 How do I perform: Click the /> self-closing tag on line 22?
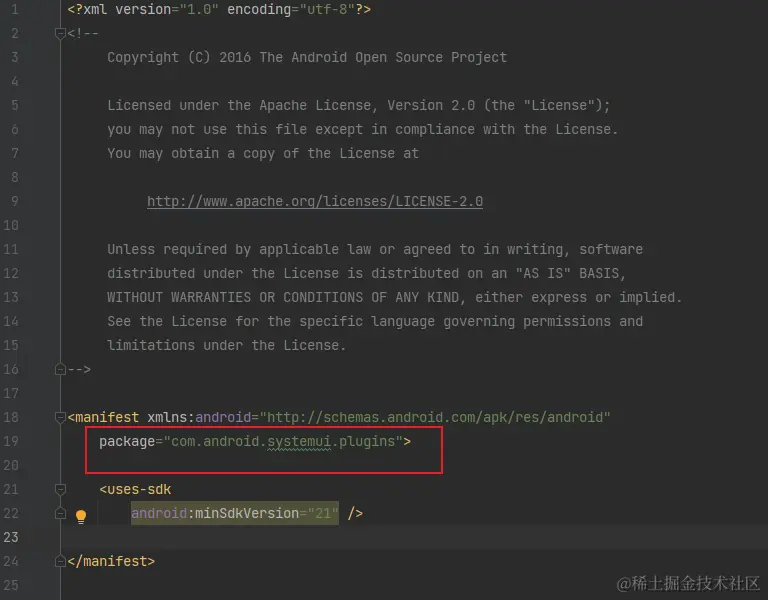(x=355, y=513)
